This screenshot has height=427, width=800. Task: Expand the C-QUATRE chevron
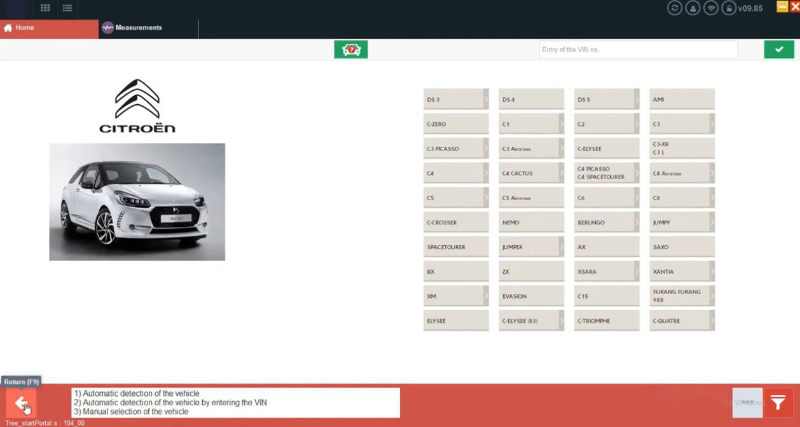(712, 320)
